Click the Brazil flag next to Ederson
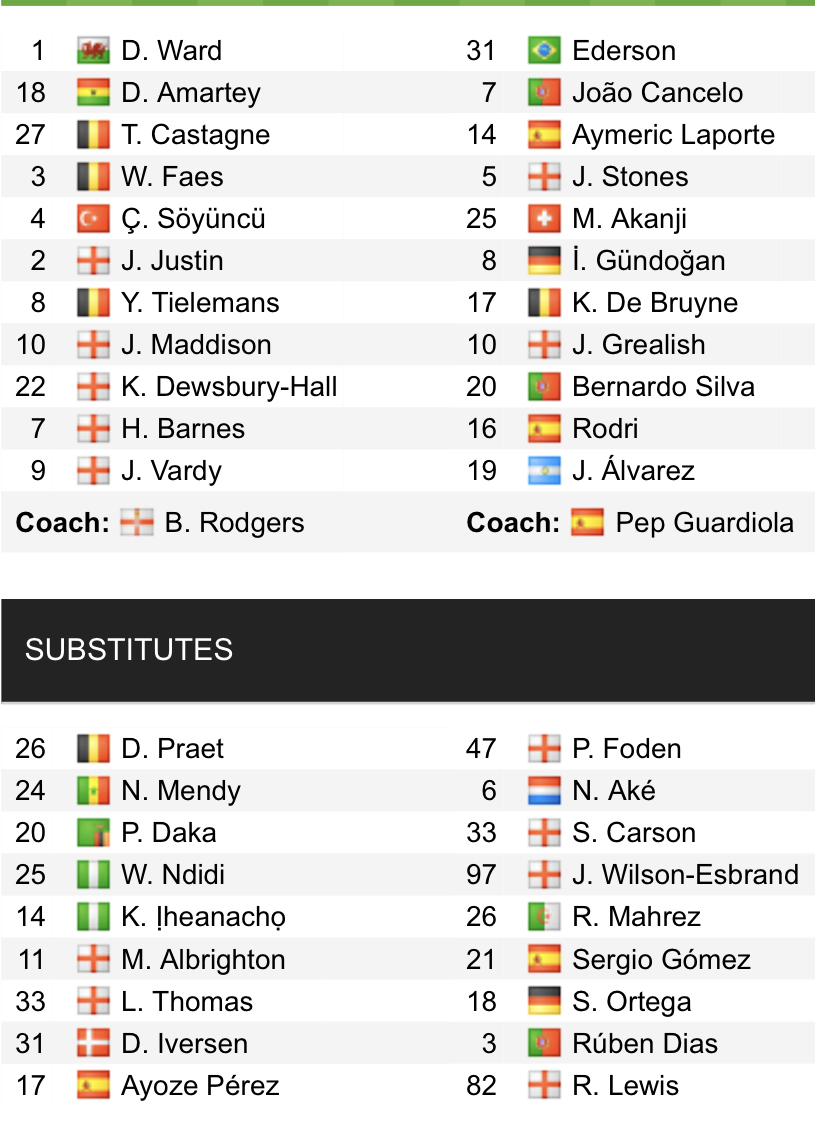 pyautogui.click(x=544, y=51)
